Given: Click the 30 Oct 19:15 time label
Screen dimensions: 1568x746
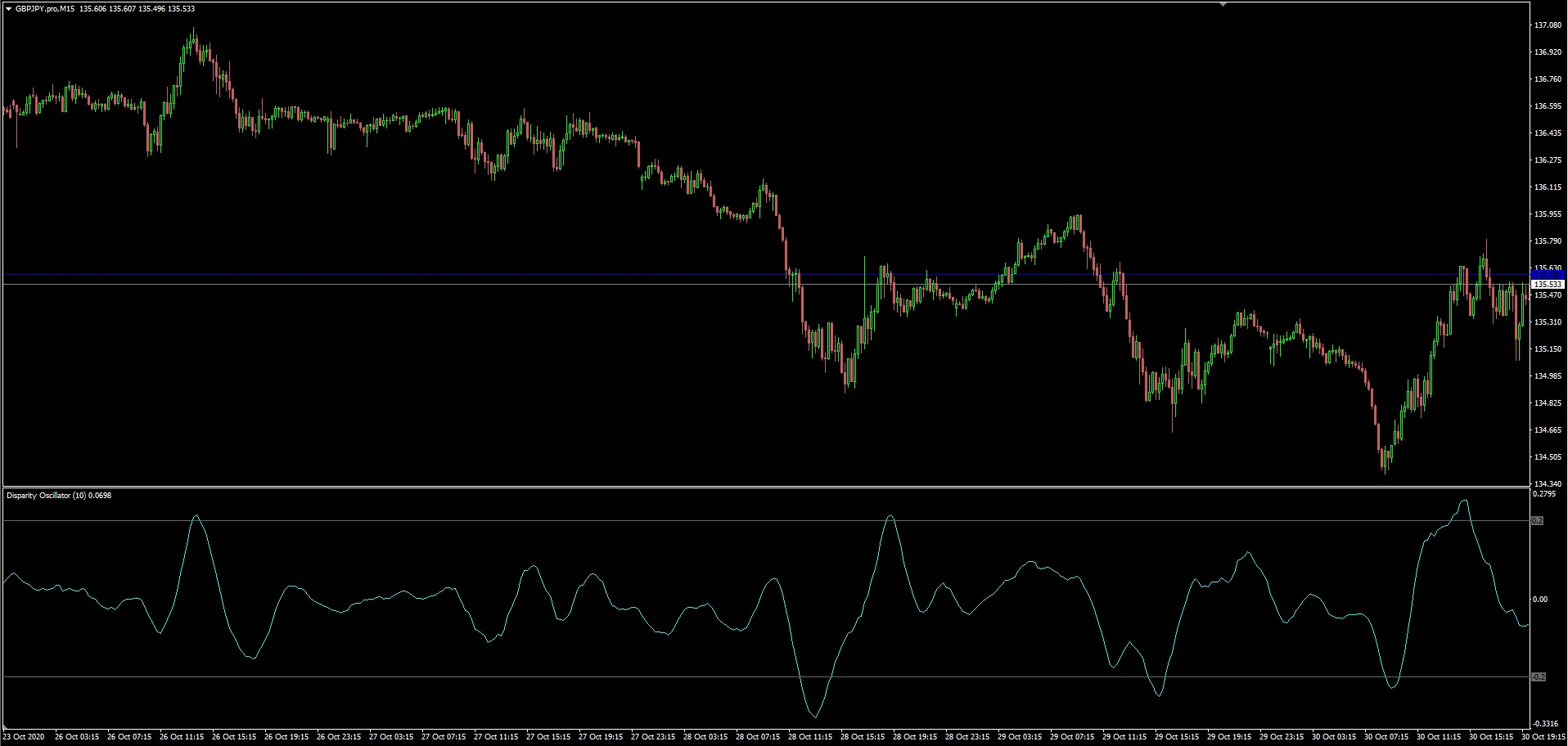Looking at the screenshot, I should click(x=1543, y=737).
